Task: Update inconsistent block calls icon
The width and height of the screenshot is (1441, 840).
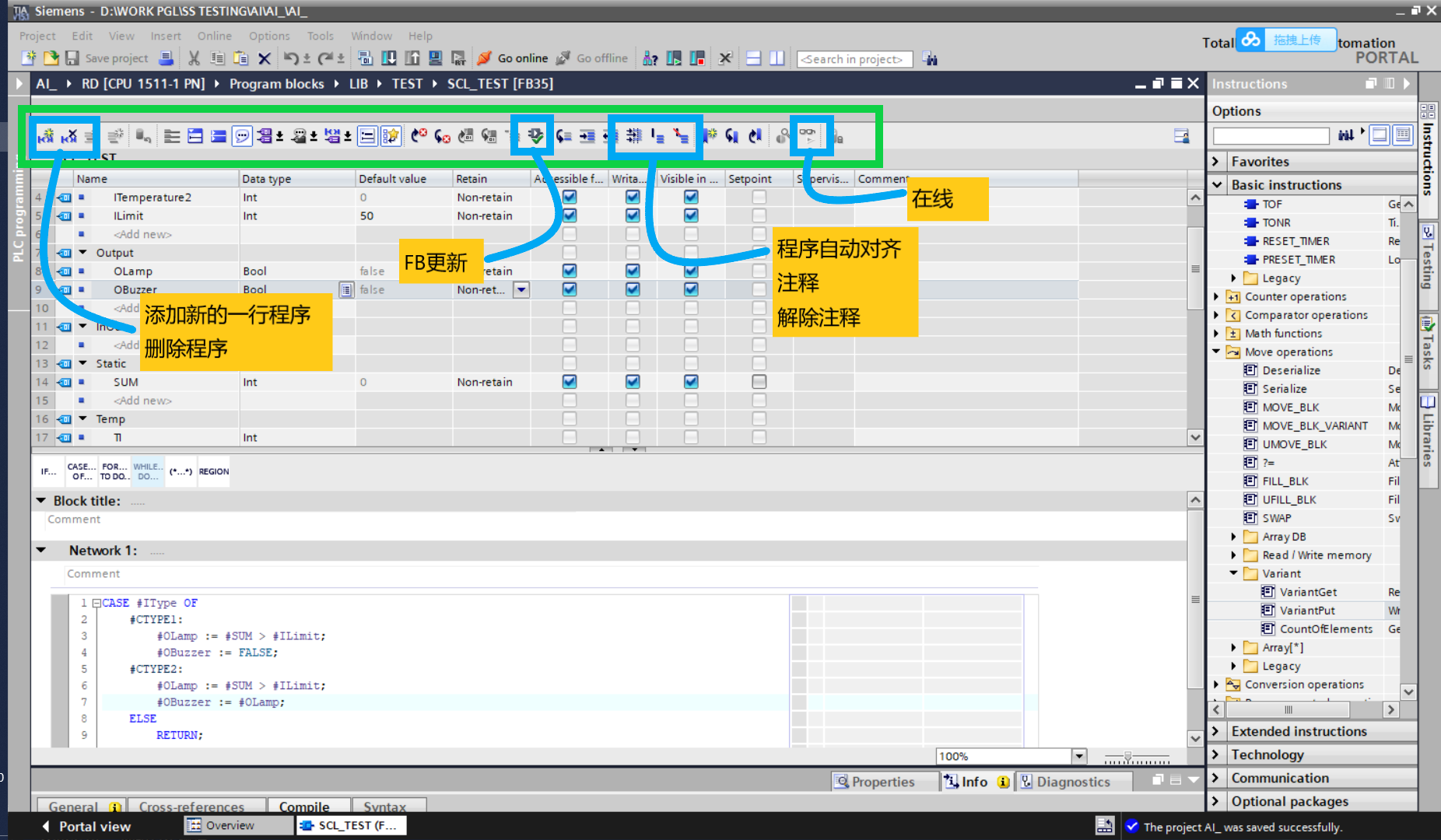Action: [535, 136]
